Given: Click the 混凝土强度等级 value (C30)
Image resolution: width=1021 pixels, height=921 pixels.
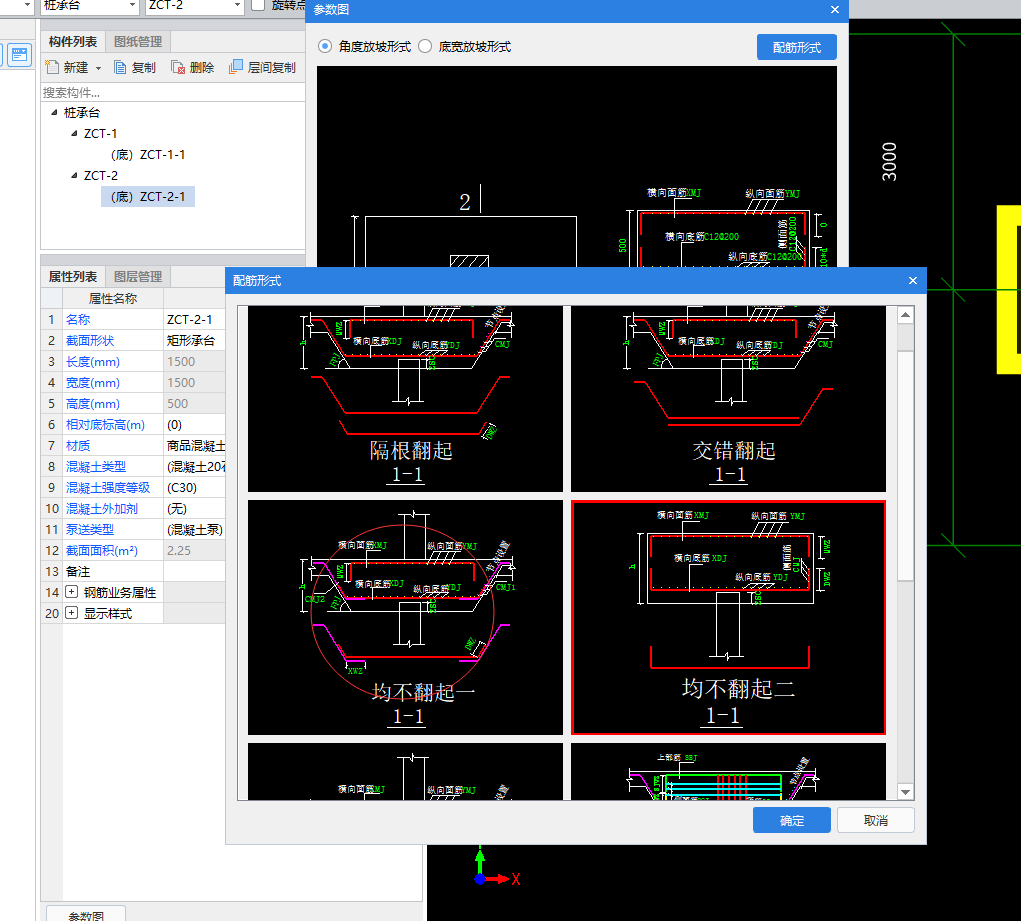Looking at the screenshot, I should click(x=182, y=487).
